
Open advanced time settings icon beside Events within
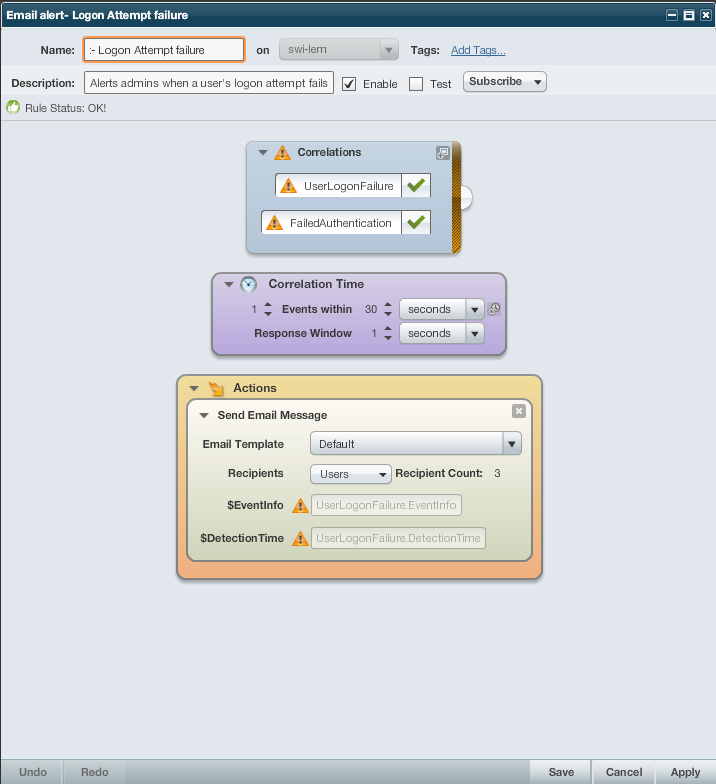pyautogui.click(x=494, y=309)
